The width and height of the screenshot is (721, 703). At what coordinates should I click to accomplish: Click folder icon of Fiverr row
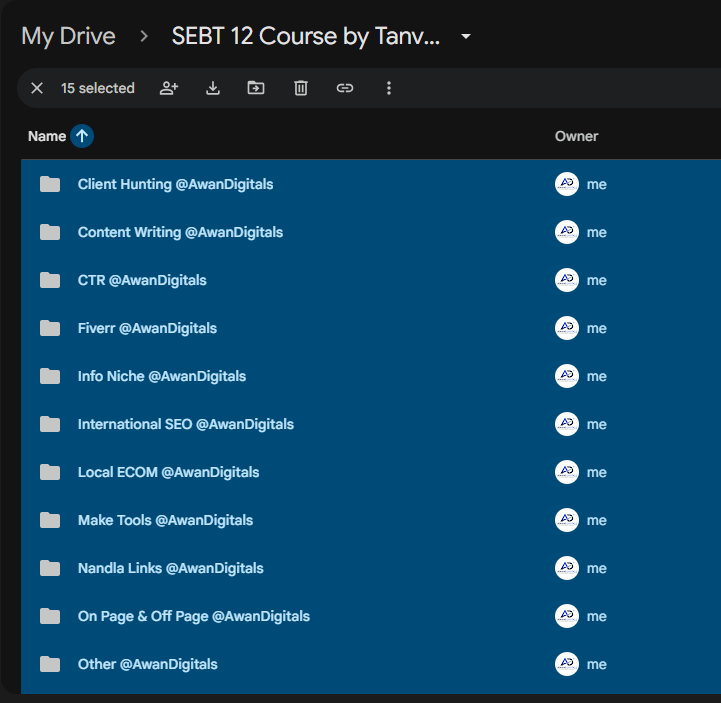[50, 328]
